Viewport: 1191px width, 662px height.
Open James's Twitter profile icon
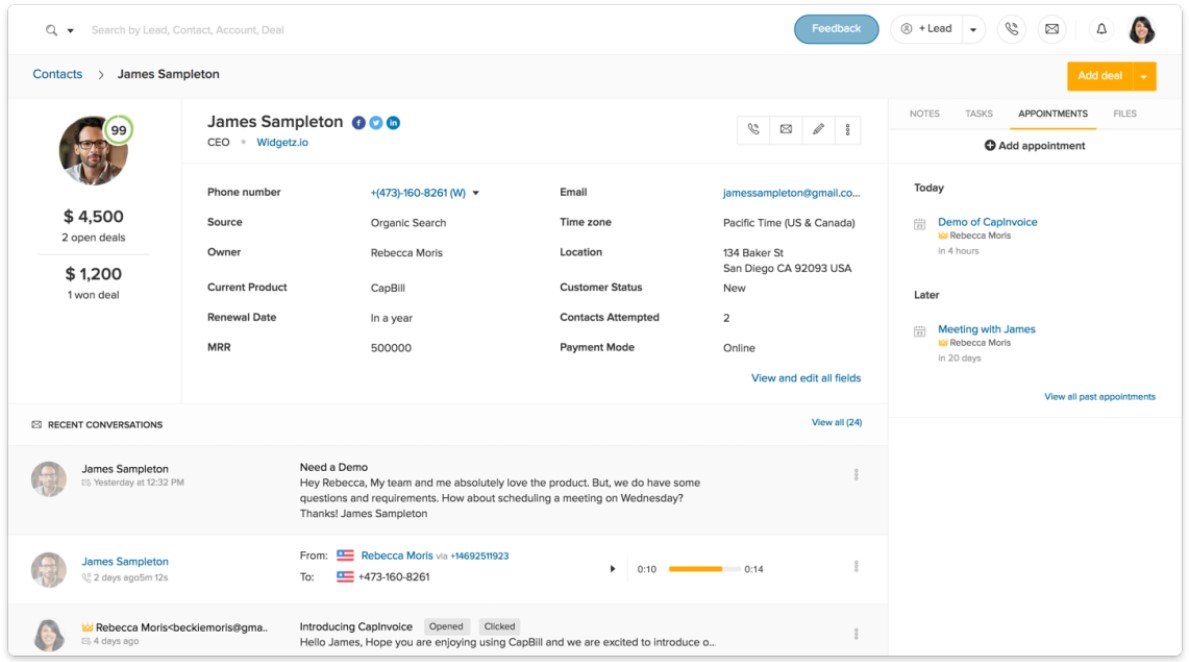[378, 120]
